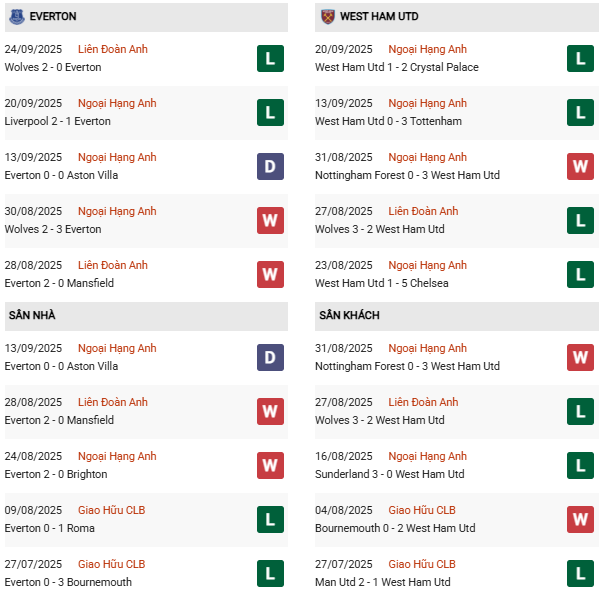Click the L badge for Man Utd 2-1 West Ham
Image resolution: width=600 pixels, height=592 pixels.
pos(581,574)
